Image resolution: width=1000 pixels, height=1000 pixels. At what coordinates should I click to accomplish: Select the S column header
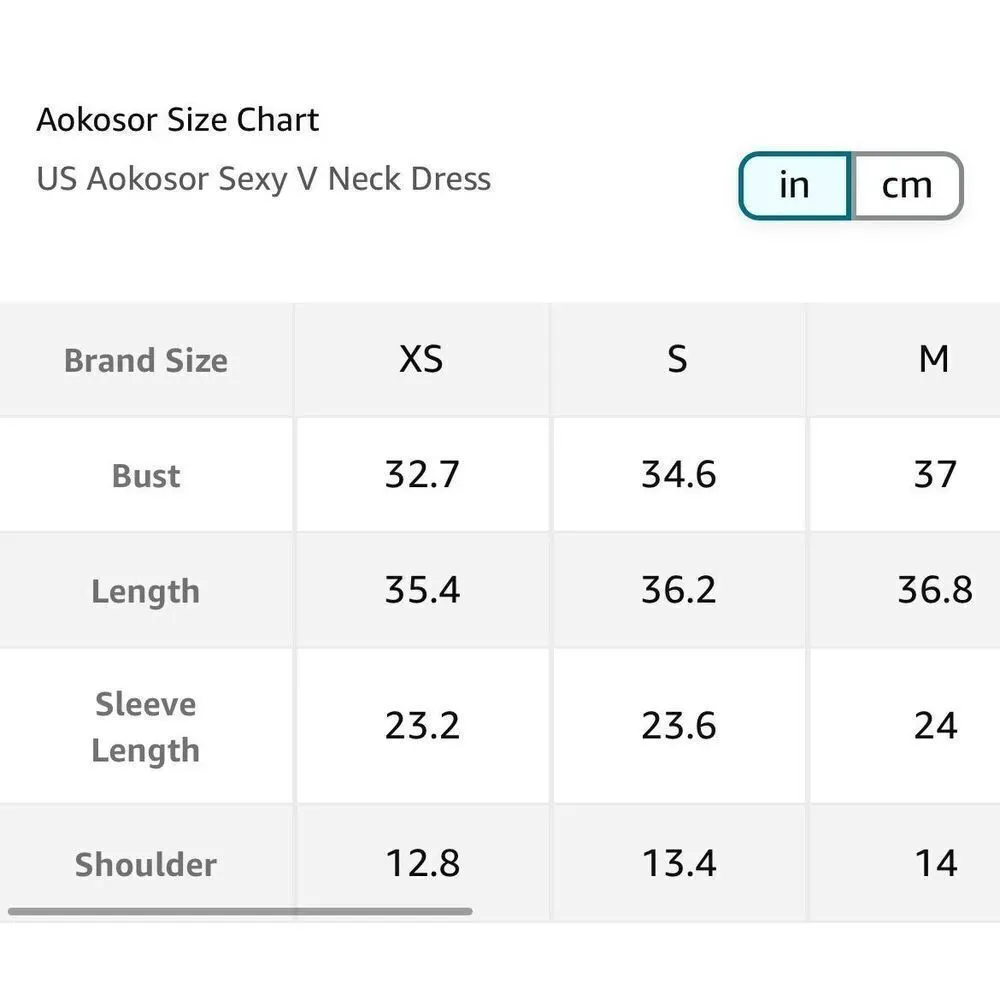(677, 359)
